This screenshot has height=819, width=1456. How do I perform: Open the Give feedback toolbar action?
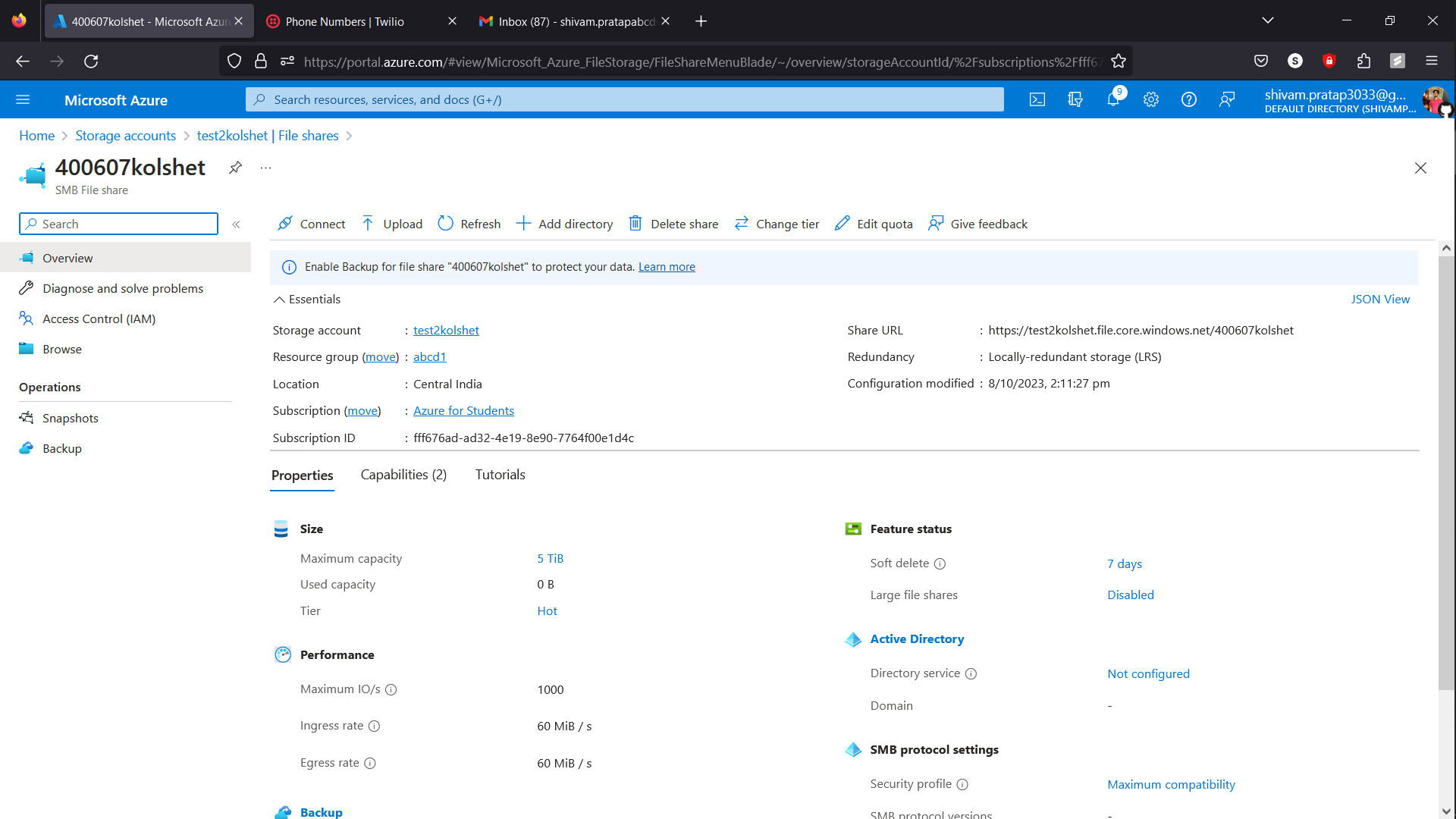(x=977, y=224)
